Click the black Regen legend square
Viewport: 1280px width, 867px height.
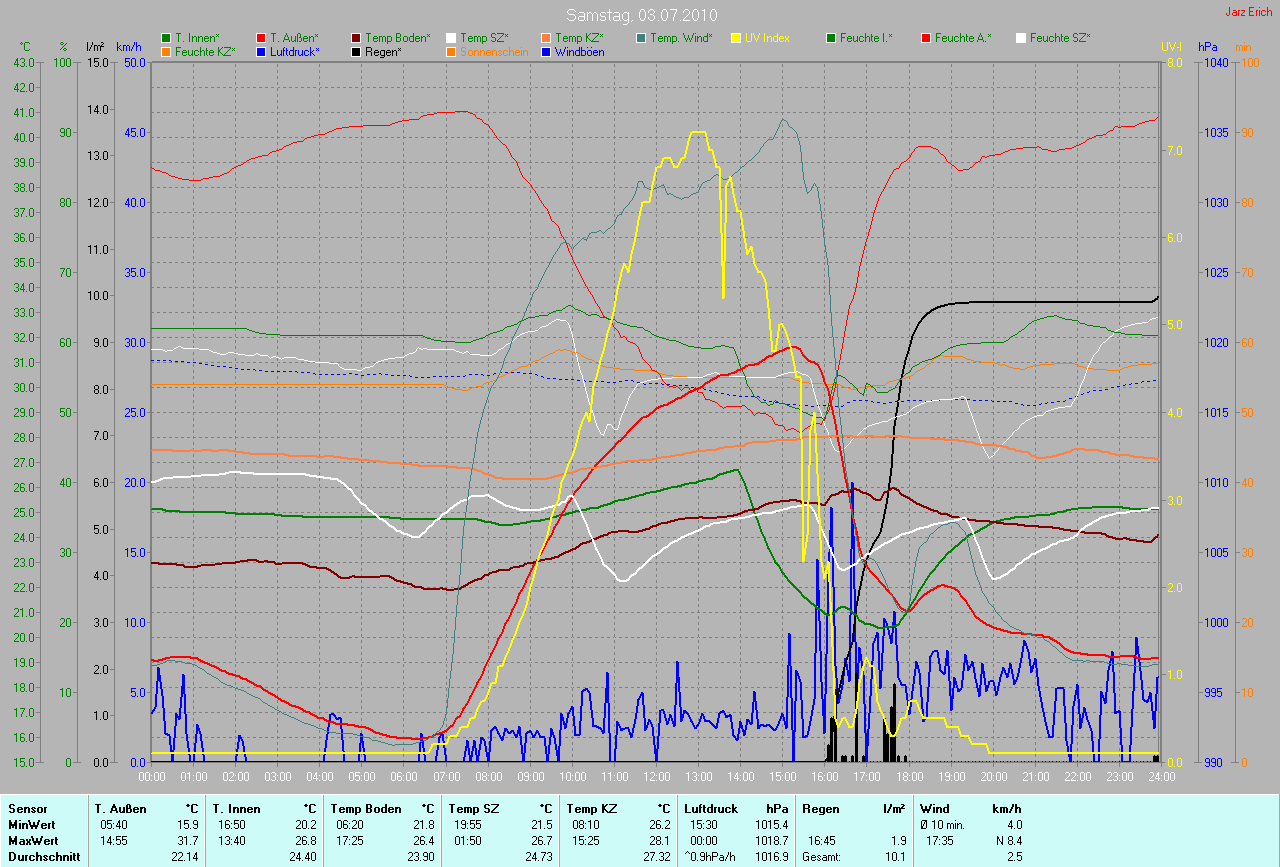(357, 51)
